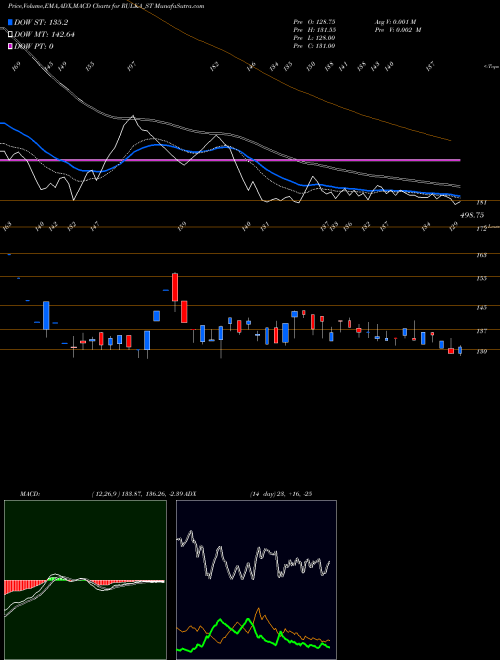Click the rotated 197 high label

(x=132, y=67)
